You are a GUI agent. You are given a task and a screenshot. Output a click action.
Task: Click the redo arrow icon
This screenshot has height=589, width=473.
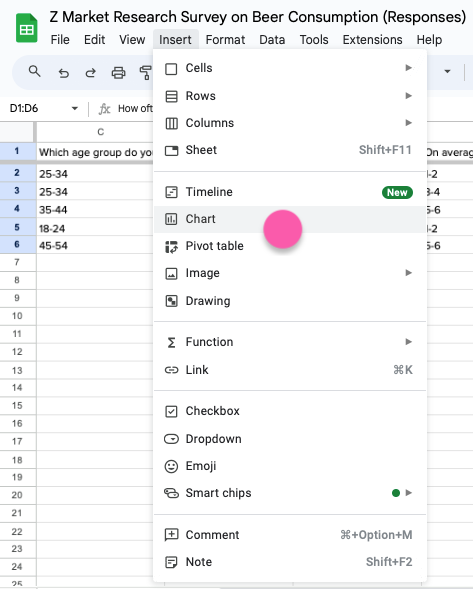pos(91,72)
